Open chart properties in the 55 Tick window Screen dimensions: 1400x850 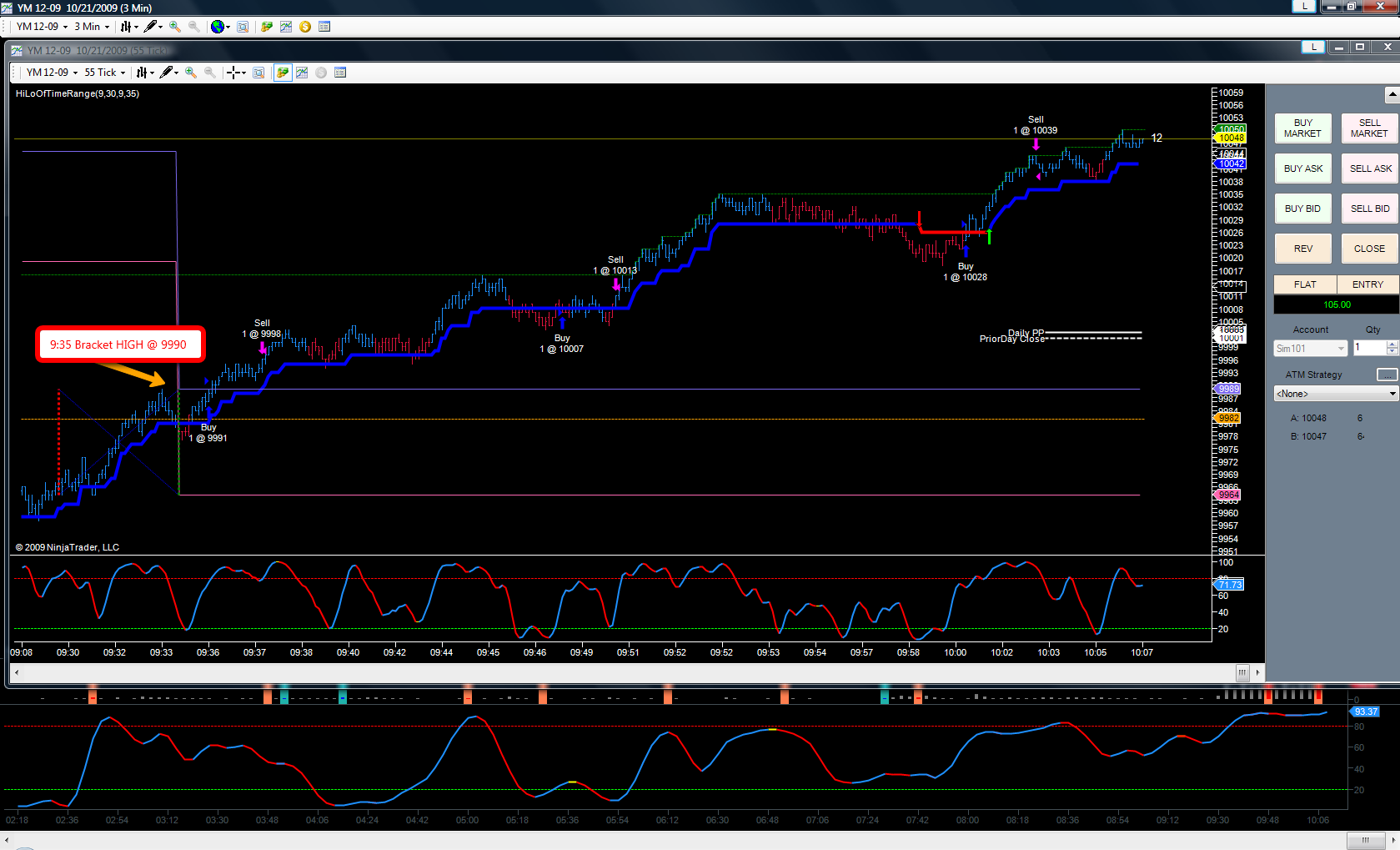(340, 73)
